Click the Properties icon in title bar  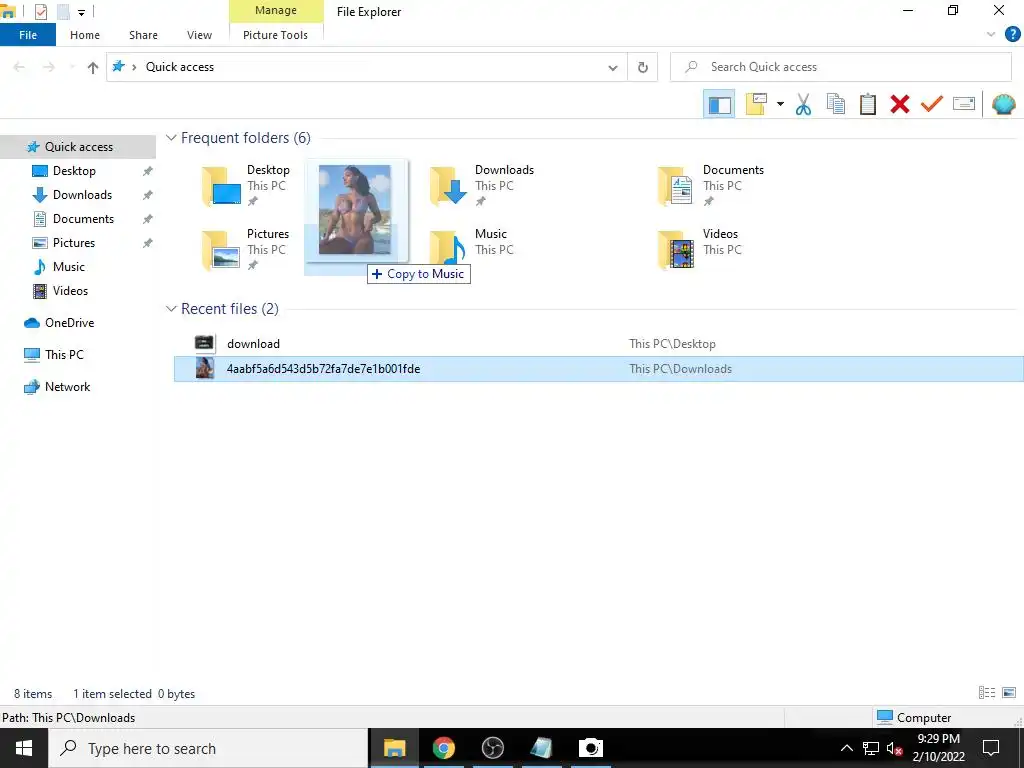pyautogui.click(x=40, y=12)
